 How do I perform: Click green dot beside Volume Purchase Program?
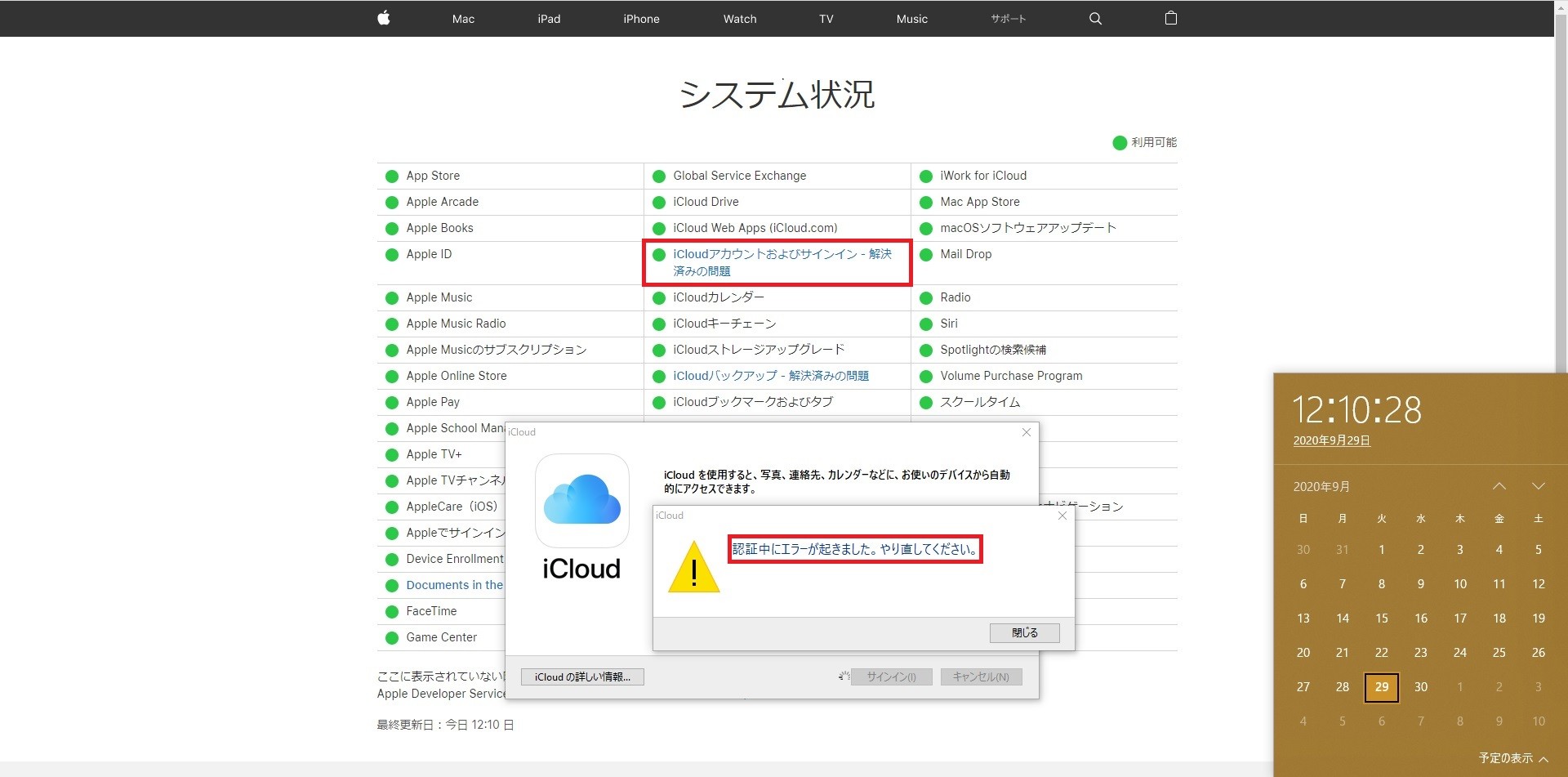[x=926, y=377]
